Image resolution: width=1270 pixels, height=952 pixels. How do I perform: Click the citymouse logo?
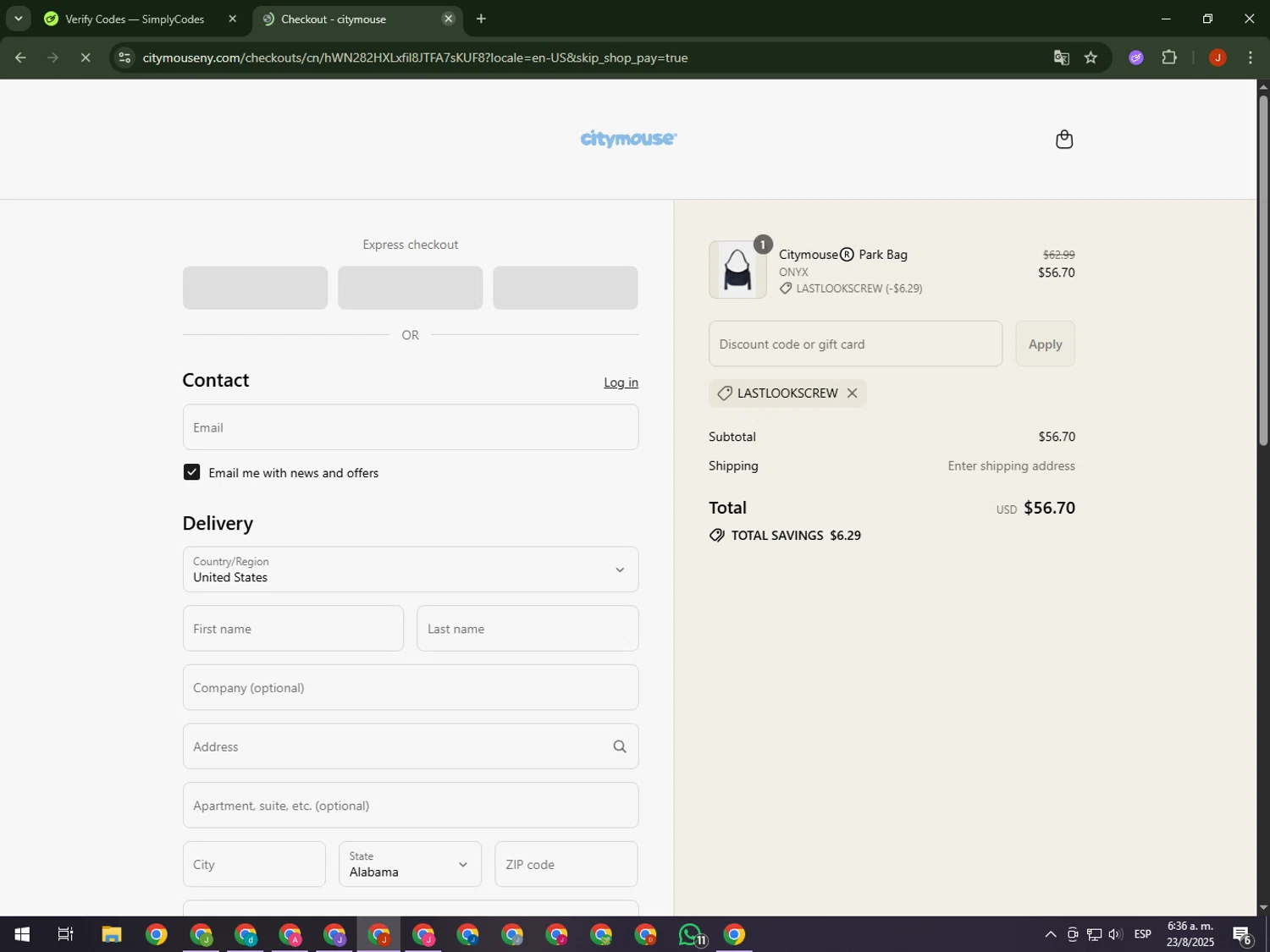point(628,139)
